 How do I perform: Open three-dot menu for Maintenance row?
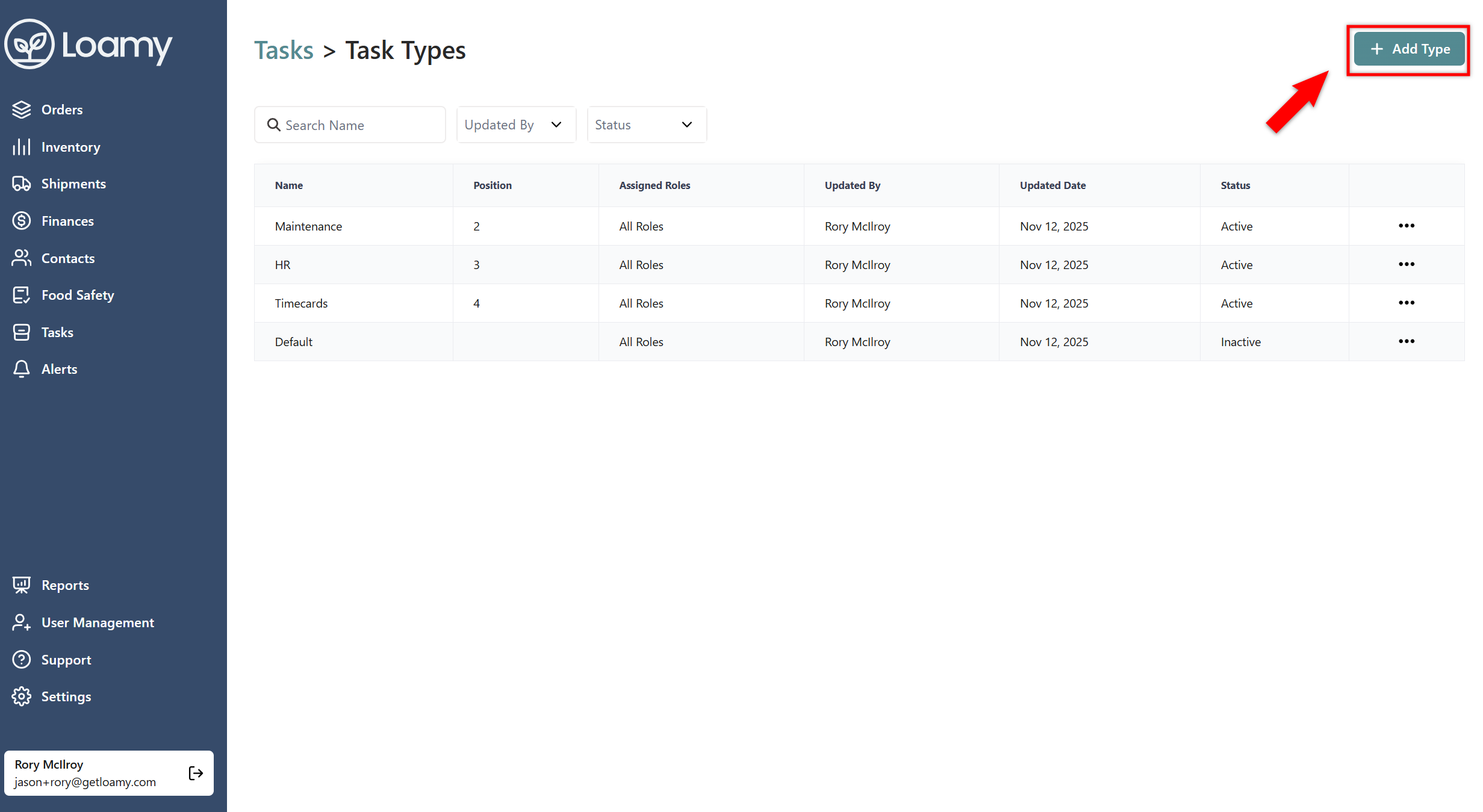1406,226
